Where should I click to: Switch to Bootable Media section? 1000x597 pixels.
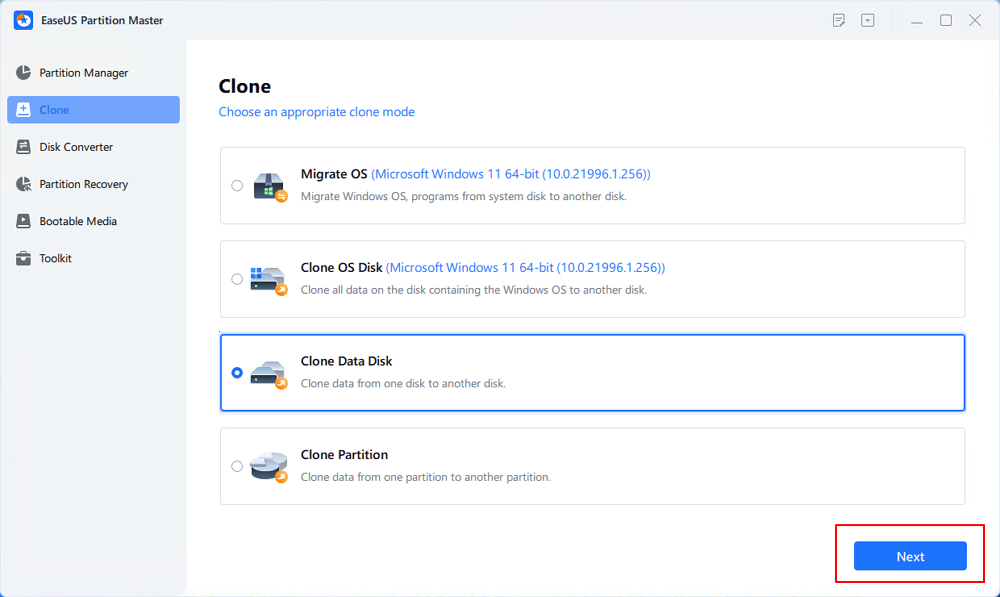tap(78, 221)
